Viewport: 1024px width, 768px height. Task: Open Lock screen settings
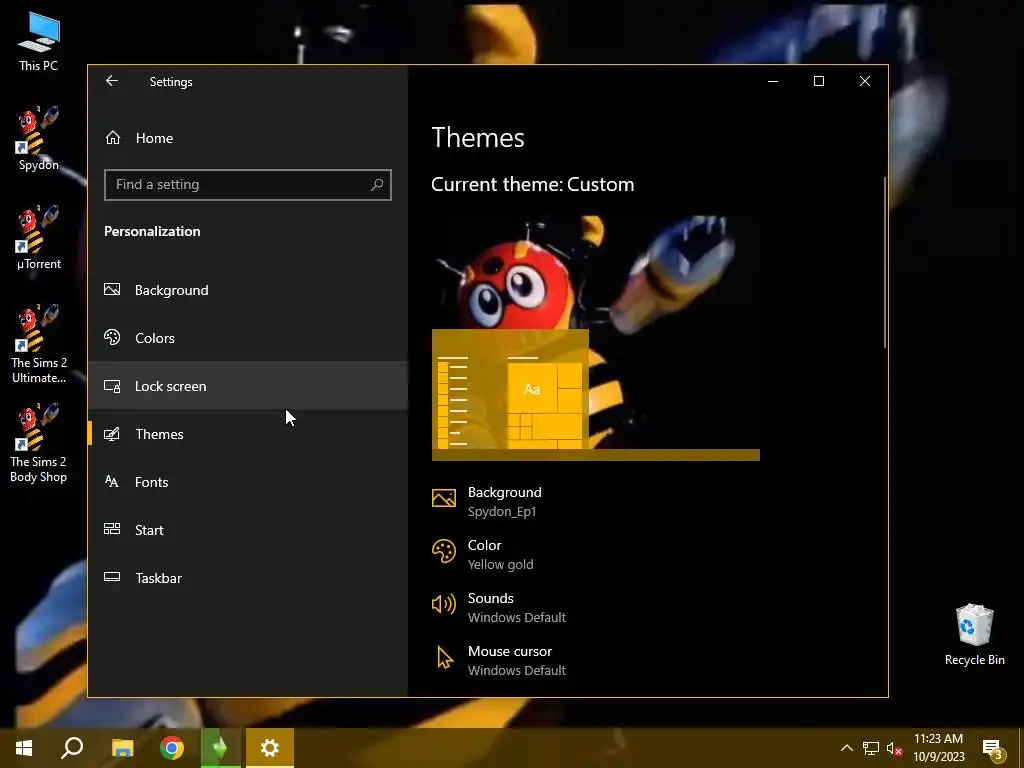(248, 386)
